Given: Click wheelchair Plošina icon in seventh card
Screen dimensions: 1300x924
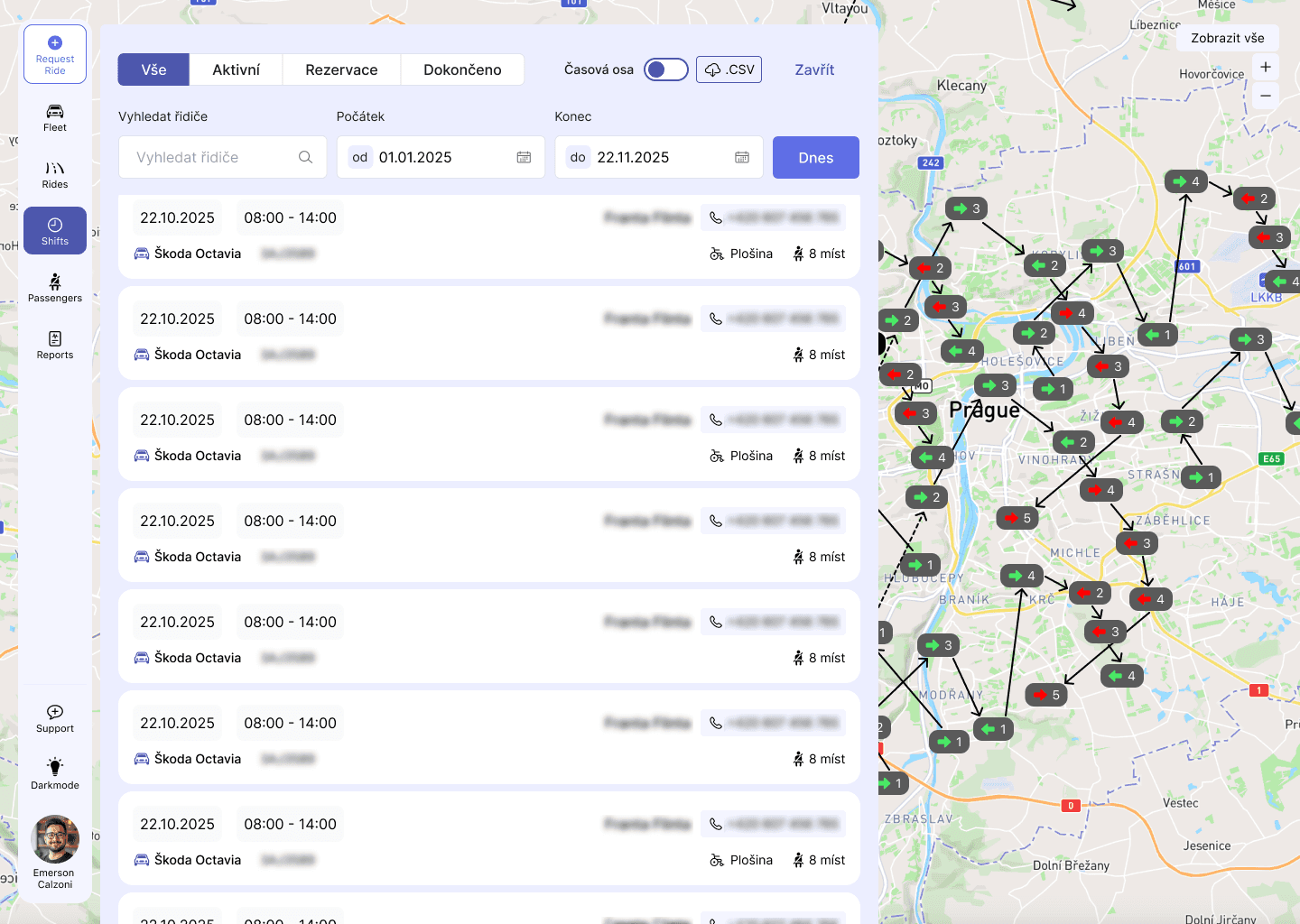Looking at the screenshot, I should 717,860.
